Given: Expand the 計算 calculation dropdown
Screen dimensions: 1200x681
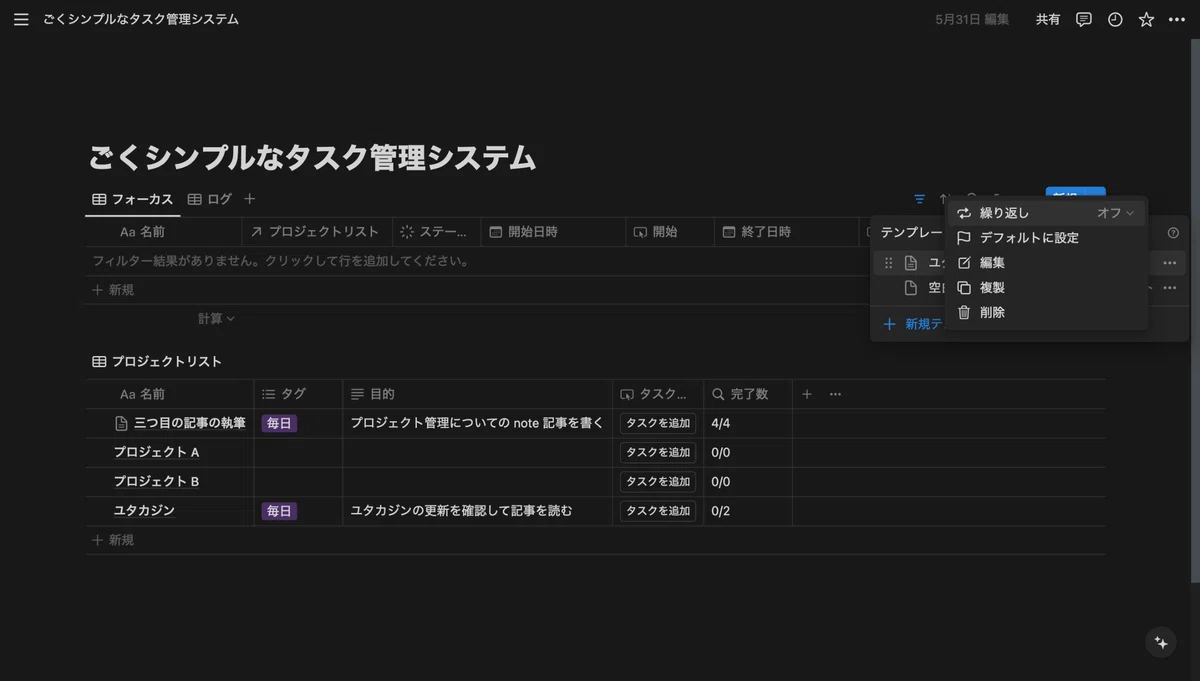Looking at the screenshot, I should click(216, 318).
